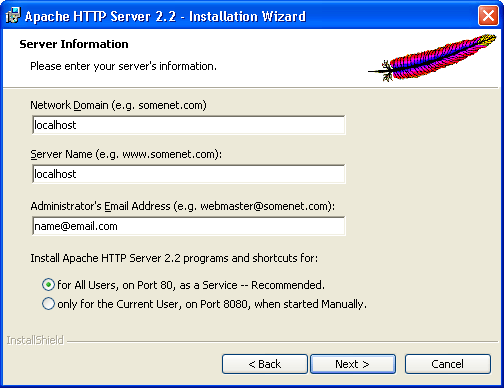Image resolution: width=504 pixels, height=388 pixels.
Task: Click the 'when started Manually' option label text
Action: 310,304
